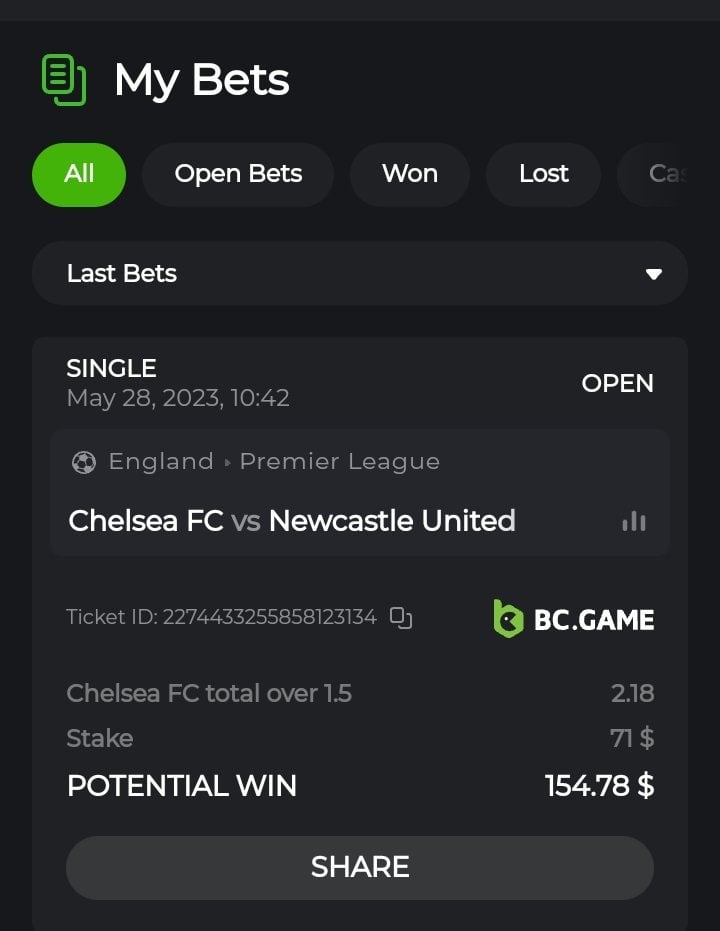
Task: Open the Last Bets dropdown
Action: 360,273
